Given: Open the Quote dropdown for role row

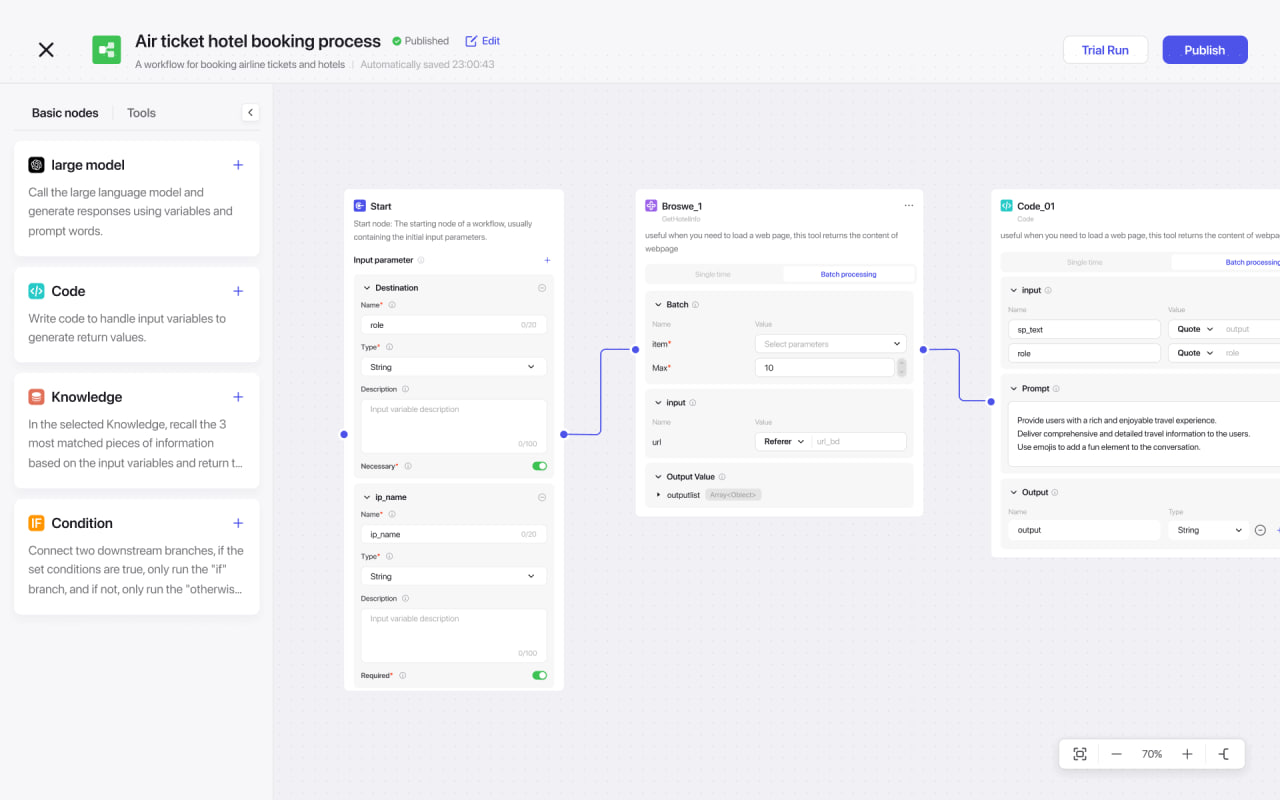Looking at the screenshot, I should click(1195, 353).
